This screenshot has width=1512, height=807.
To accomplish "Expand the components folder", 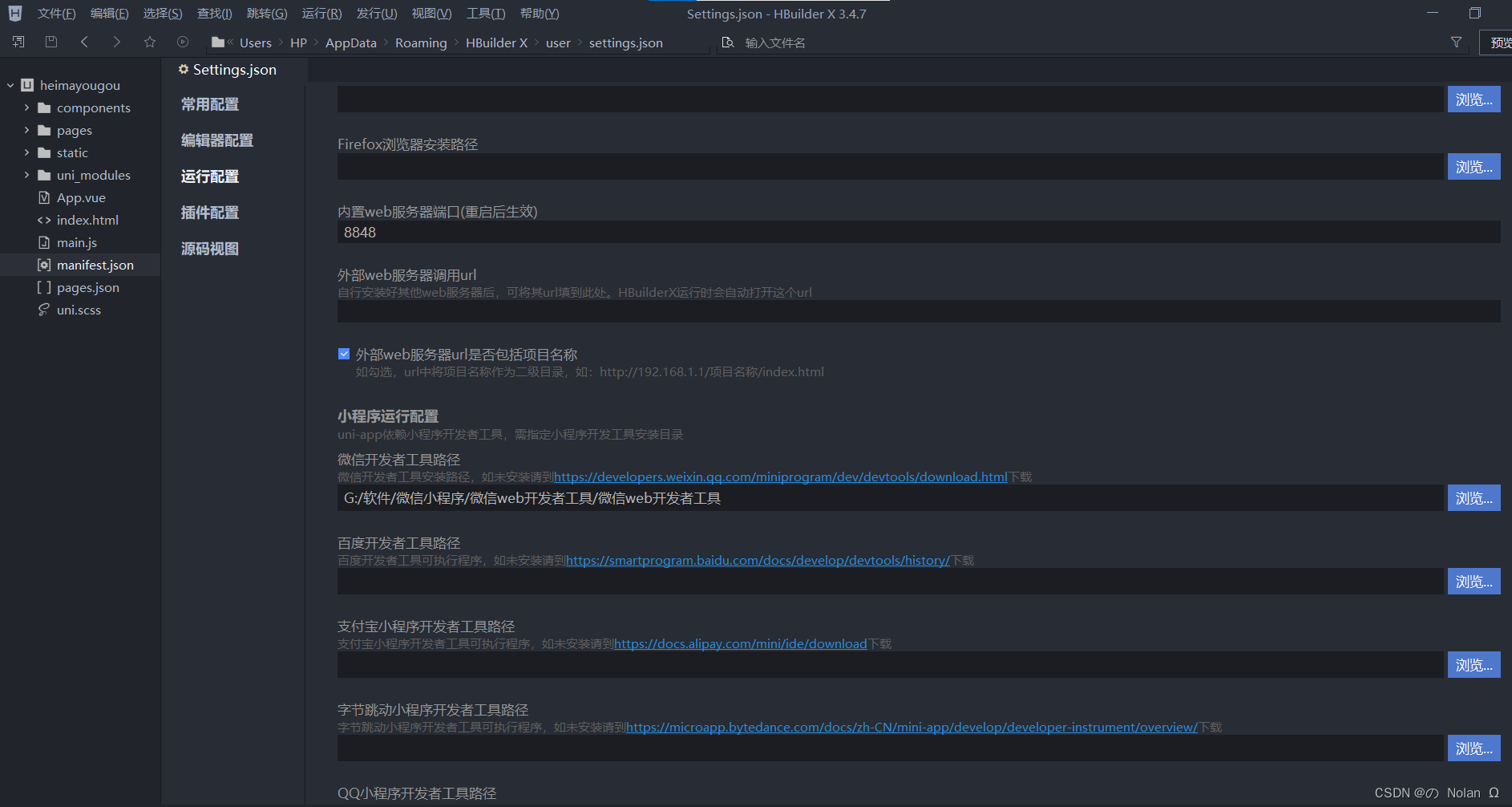I will click(x=25, y=107).
